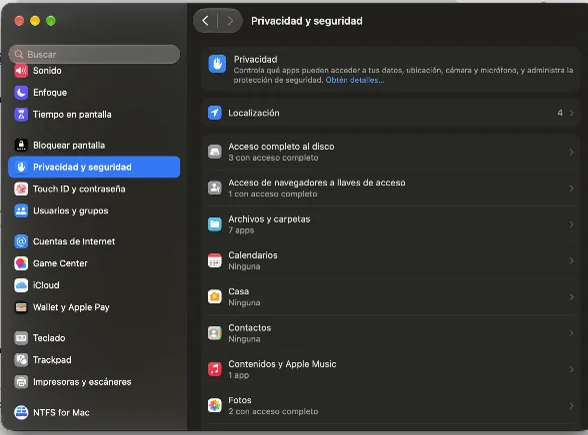Click 'Ninguna' under Contactos
The height and width of the screenshot is (435, 588).
click(244, 339)
